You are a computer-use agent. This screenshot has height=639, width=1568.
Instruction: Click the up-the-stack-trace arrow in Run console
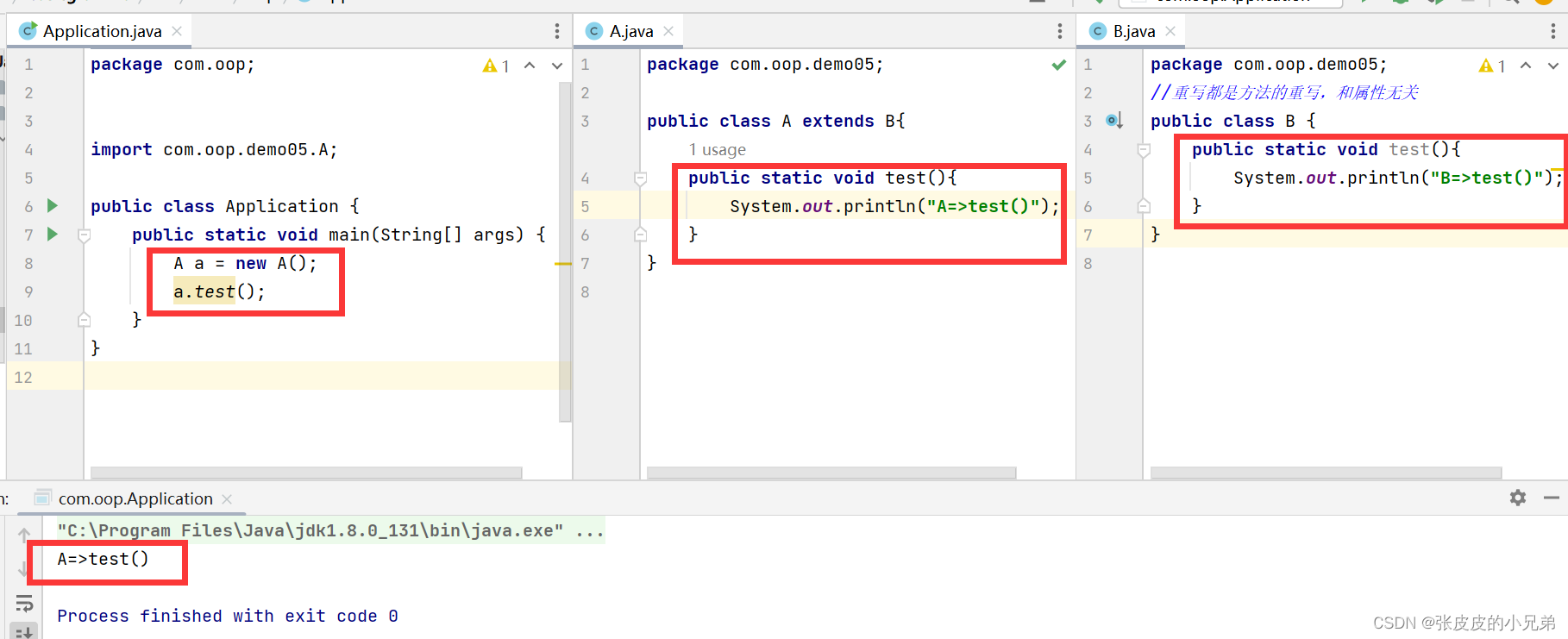(24, 535)
